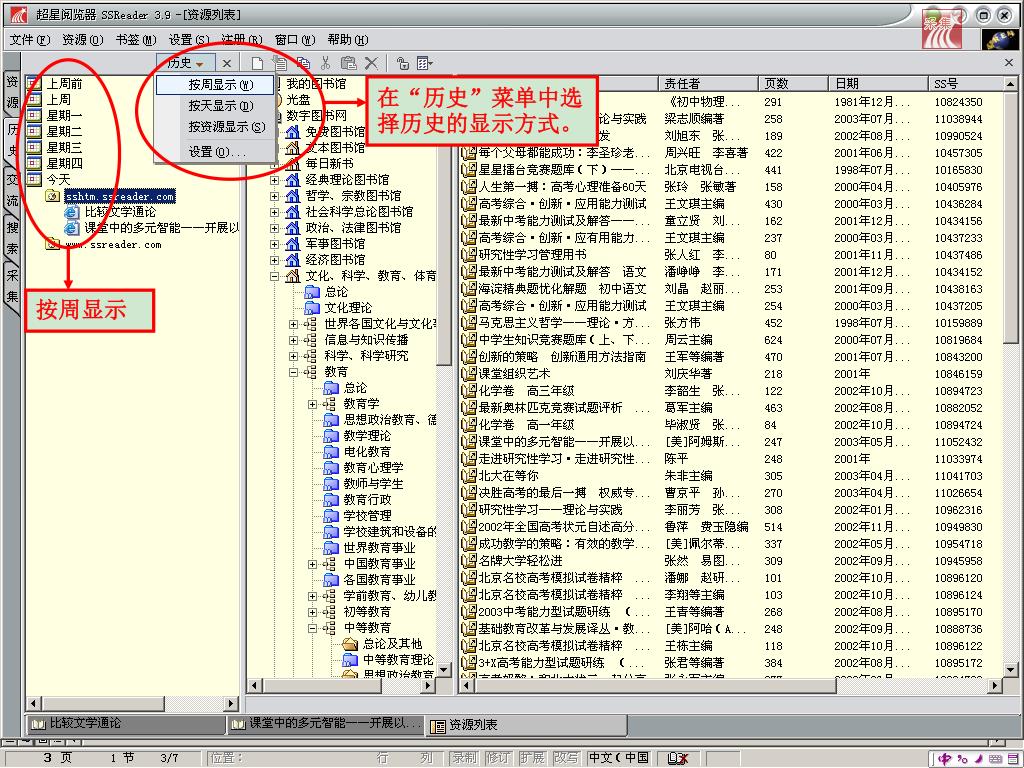Expand 中国教育事业 tree node
Screen dimensions: 1024x768
pos(313,564)
